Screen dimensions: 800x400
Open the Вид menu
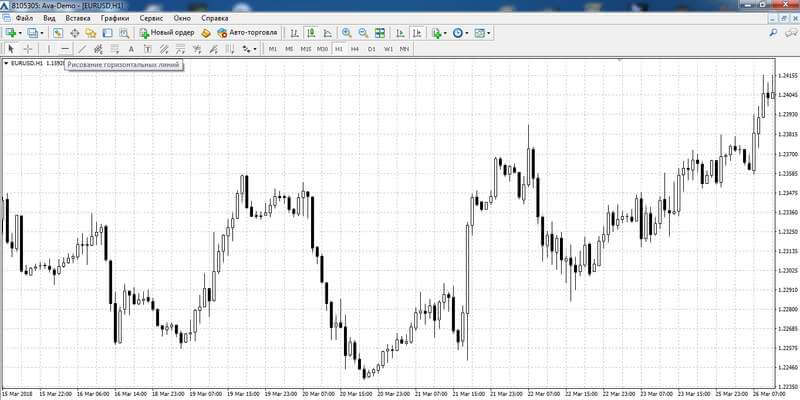pos(49,18)
